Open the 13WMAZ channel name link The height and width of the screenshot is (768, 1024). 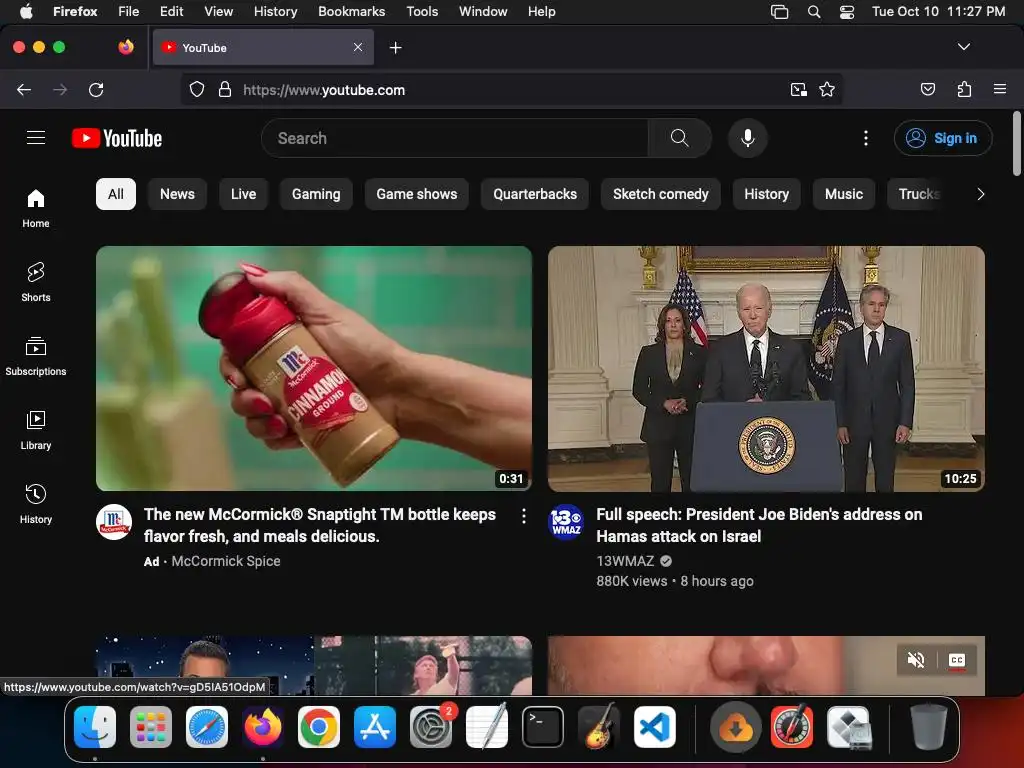(625, 561)
